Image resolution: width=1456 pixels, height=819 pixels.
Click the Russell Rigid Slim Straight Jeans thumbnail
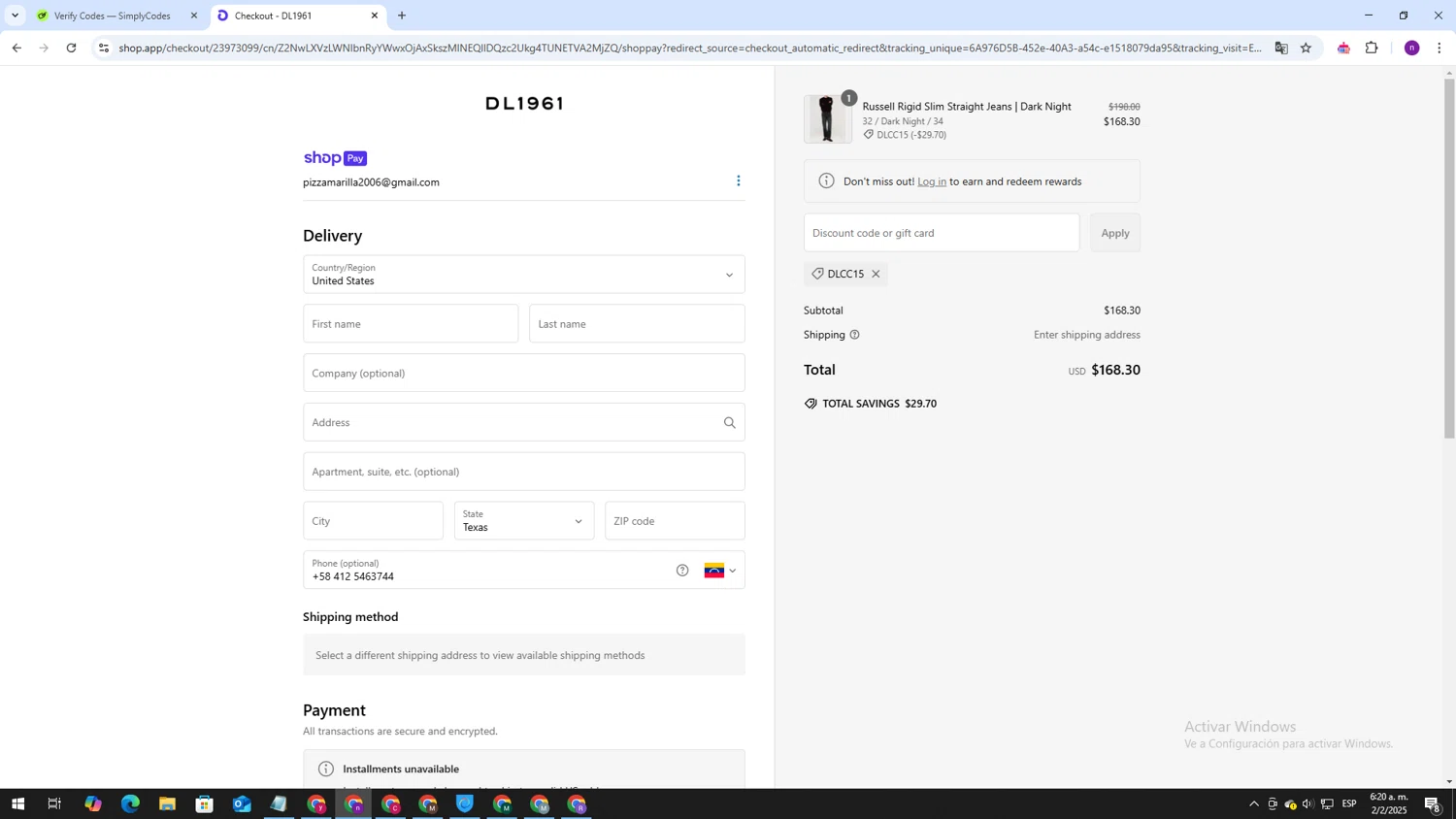point(827,119)
